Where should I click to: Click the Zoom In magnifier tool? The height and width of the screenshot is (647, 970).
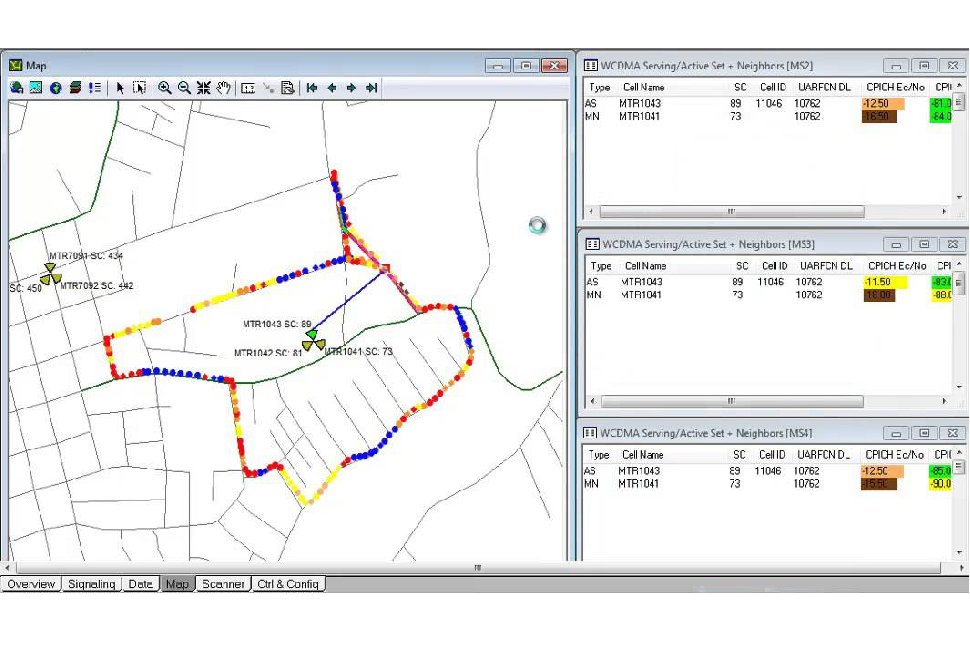click(x=165, y=88)
